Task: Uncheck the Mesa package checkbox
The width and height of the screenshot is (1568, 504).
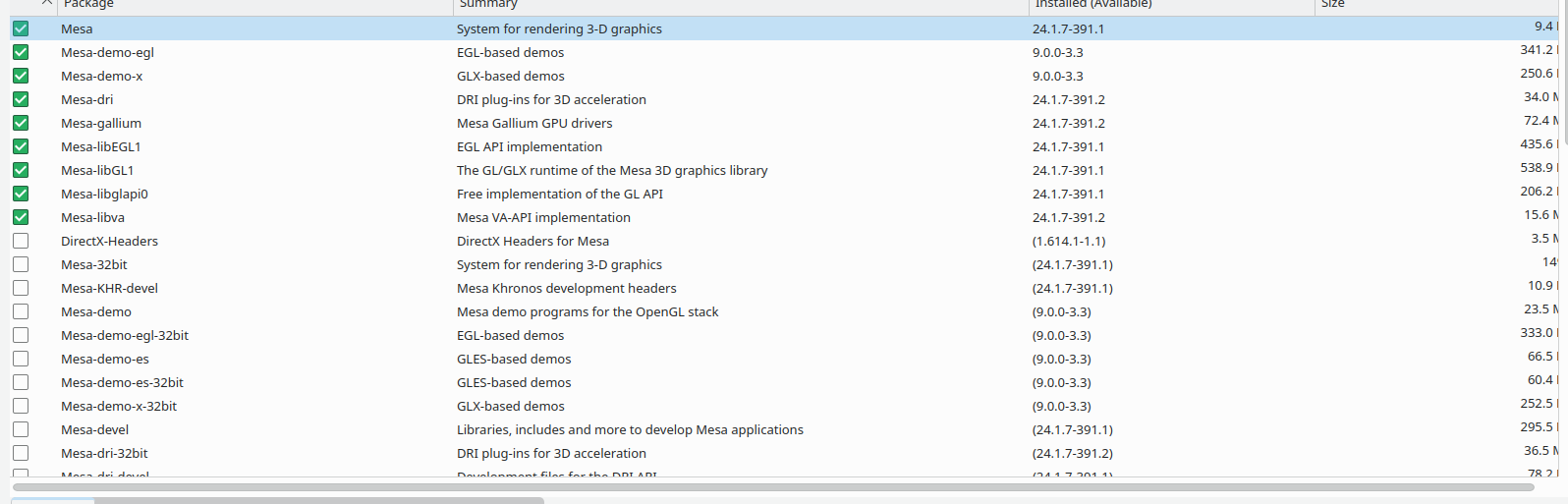Action: pos(21,28)
